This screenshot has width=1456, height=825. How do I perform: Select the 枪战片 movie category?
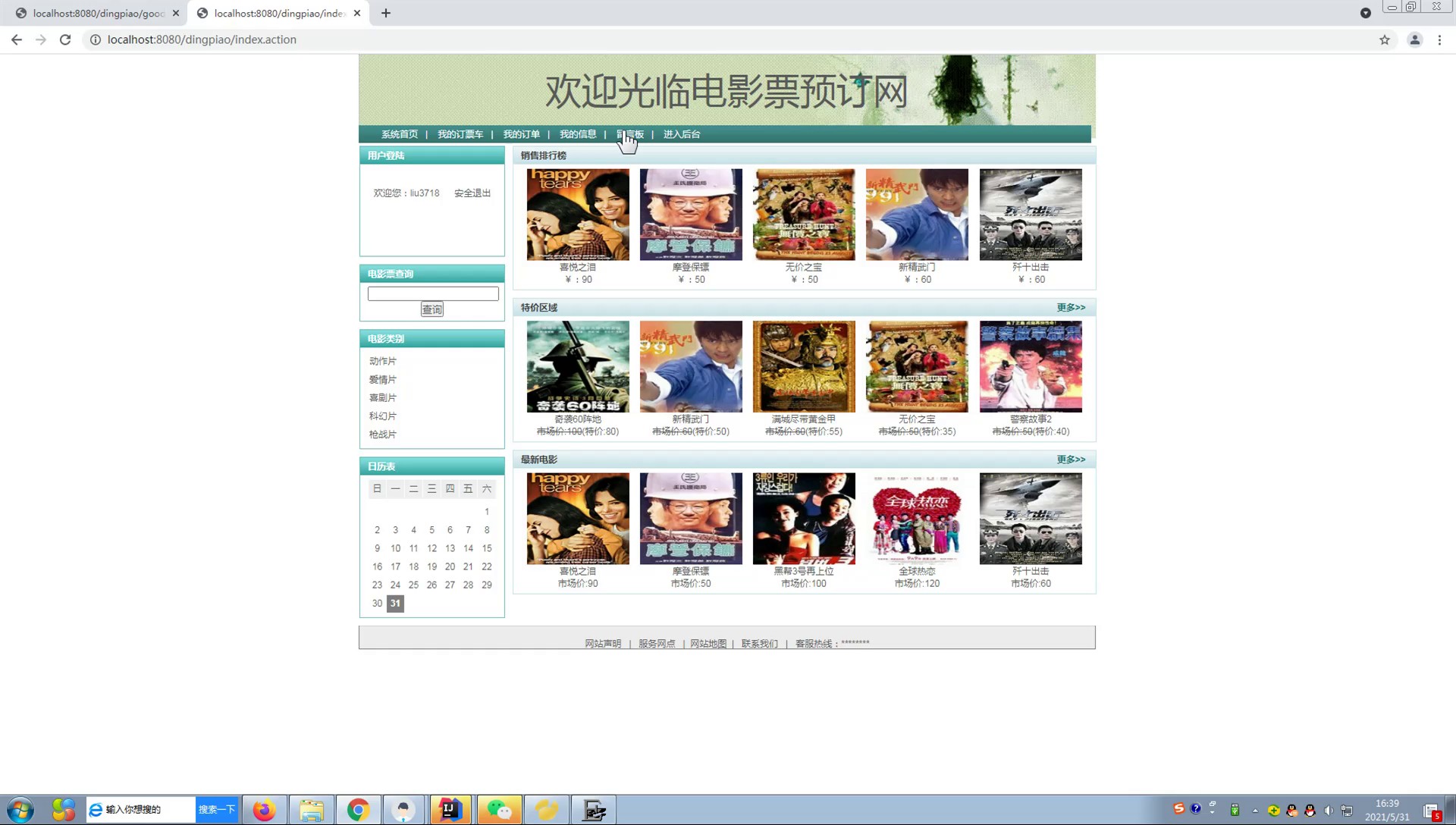383,434
